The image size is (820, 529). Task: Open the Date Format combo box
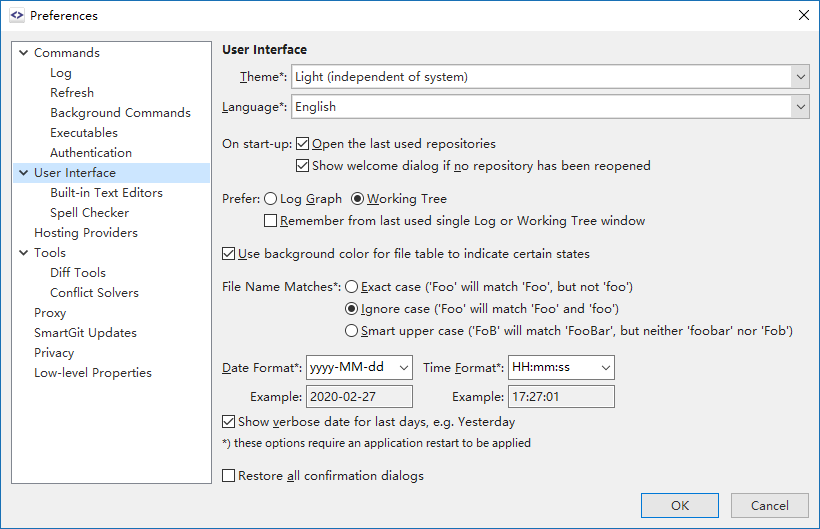point(403,368)
